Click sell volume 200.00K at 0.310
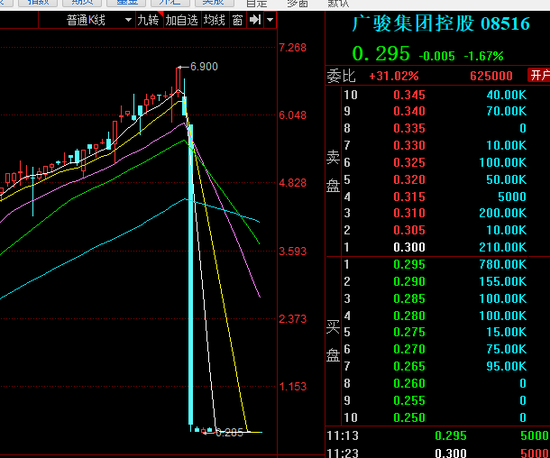This screenshot has height=458, width=550. click(503, 213)
